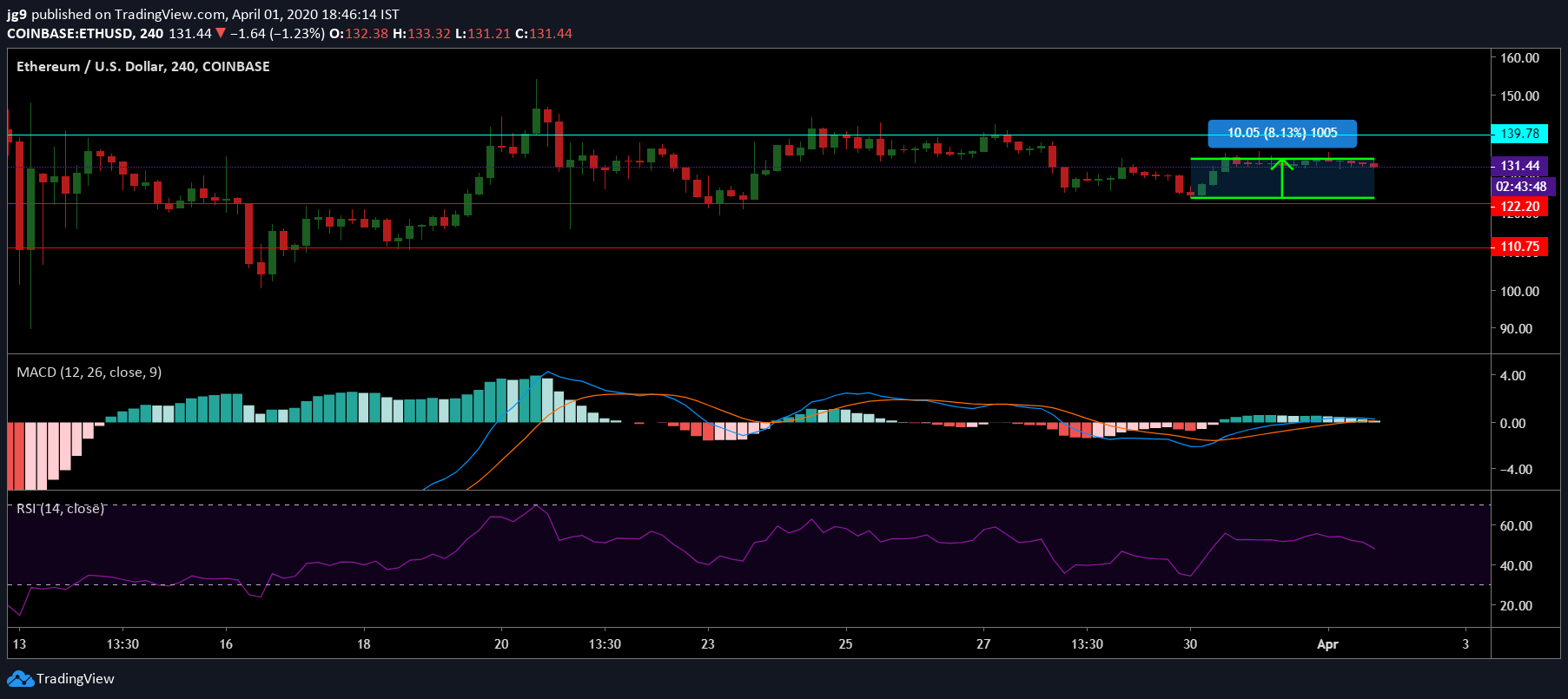Click the MACD 0.00 scale label
The image size is (1568, 699).
click(x=1513, y=424)
